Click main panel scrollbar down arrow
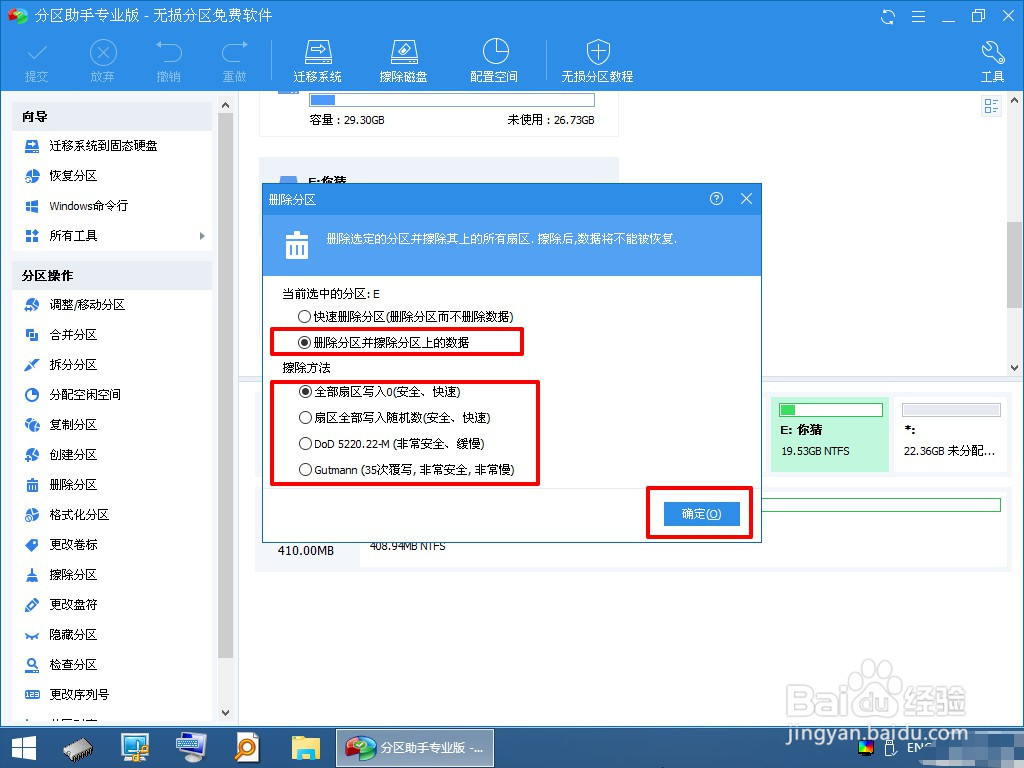 coord(1014,368)
